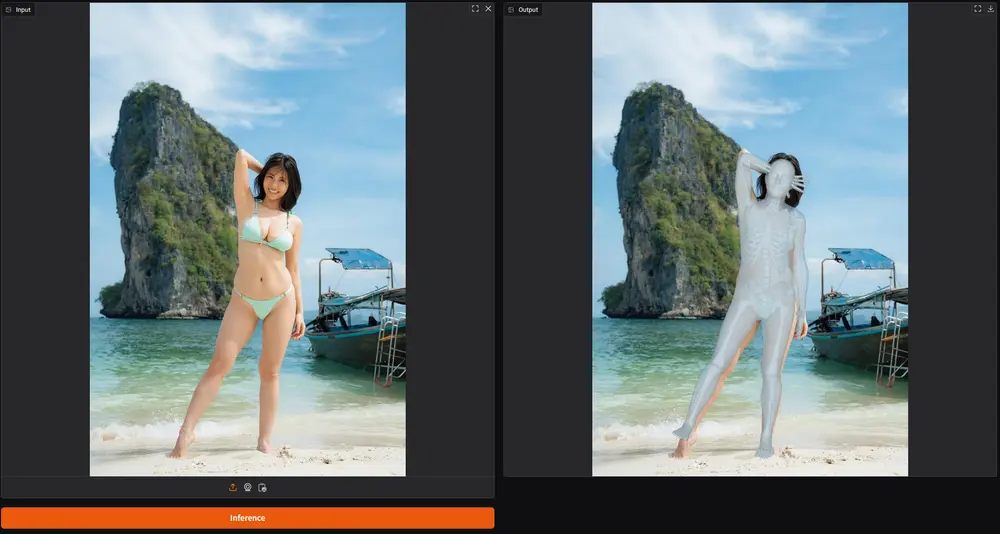Click the Input panel label
The image size is (1000, 534).
point(23,10)
